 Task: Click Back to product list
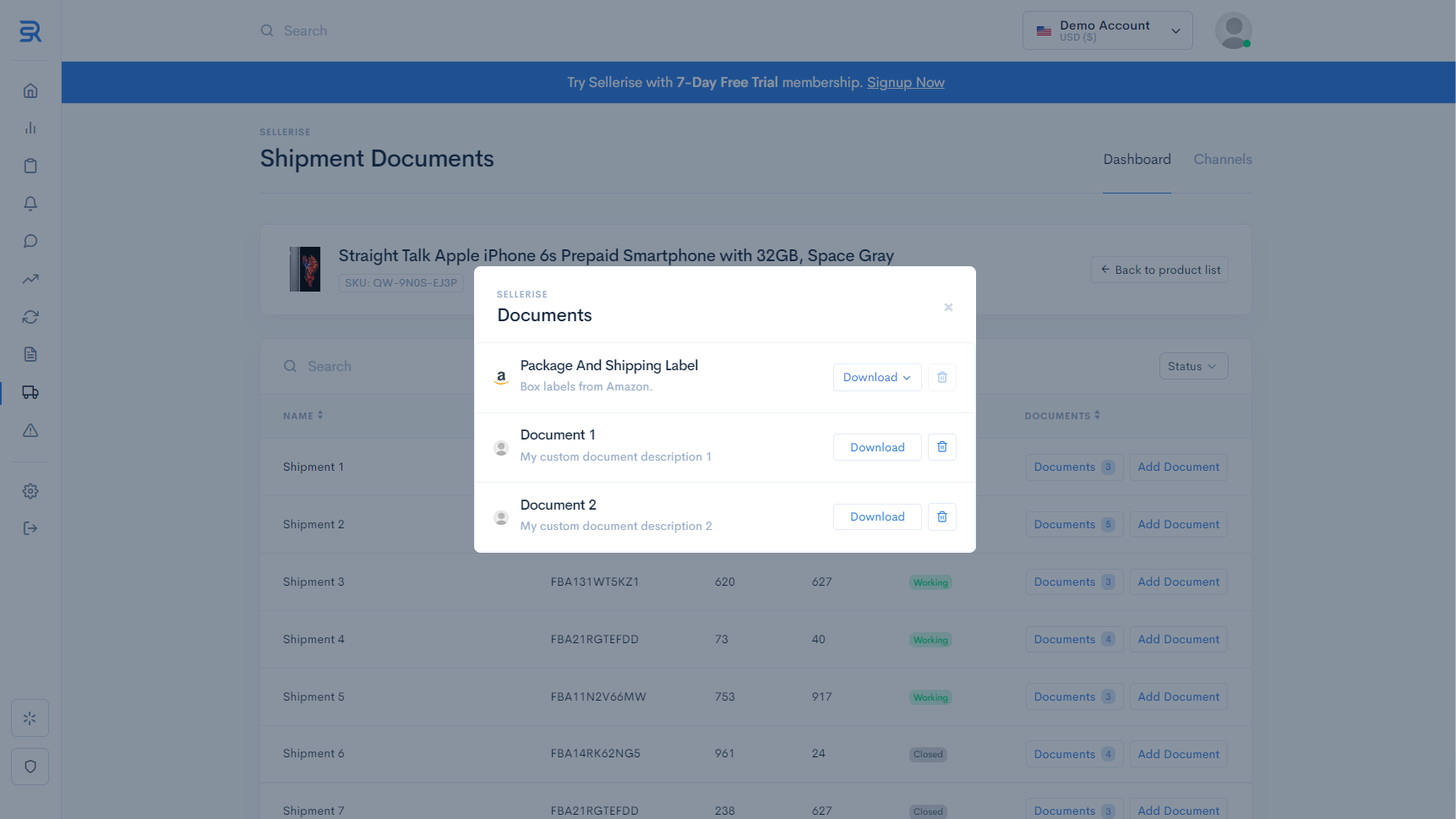pyautogui.click(x=1159, y=270)
